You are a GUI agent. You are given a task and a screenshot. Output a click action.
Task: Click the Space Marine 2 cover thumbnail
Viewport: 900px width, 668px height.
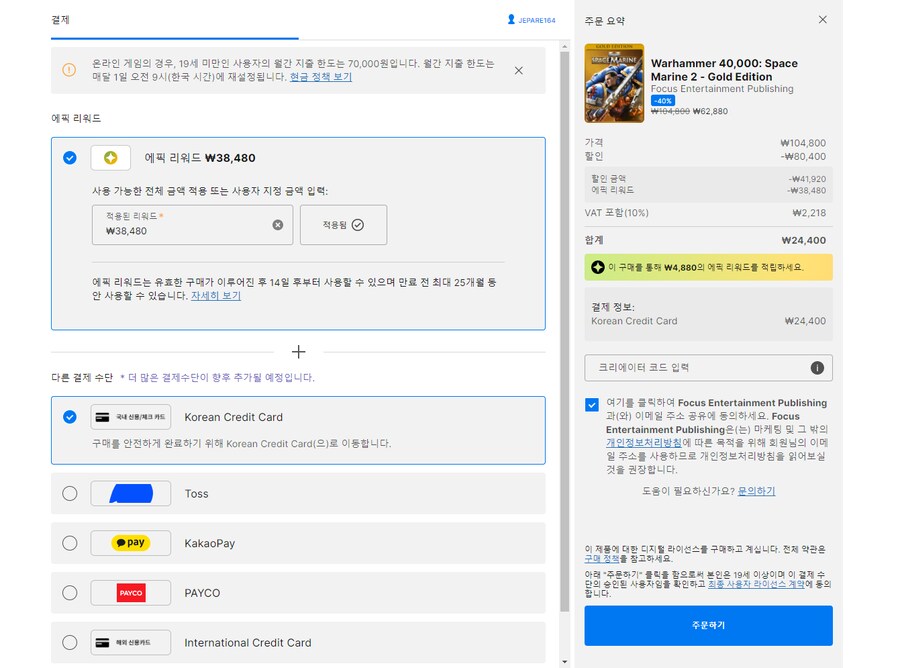pos(614,83)
